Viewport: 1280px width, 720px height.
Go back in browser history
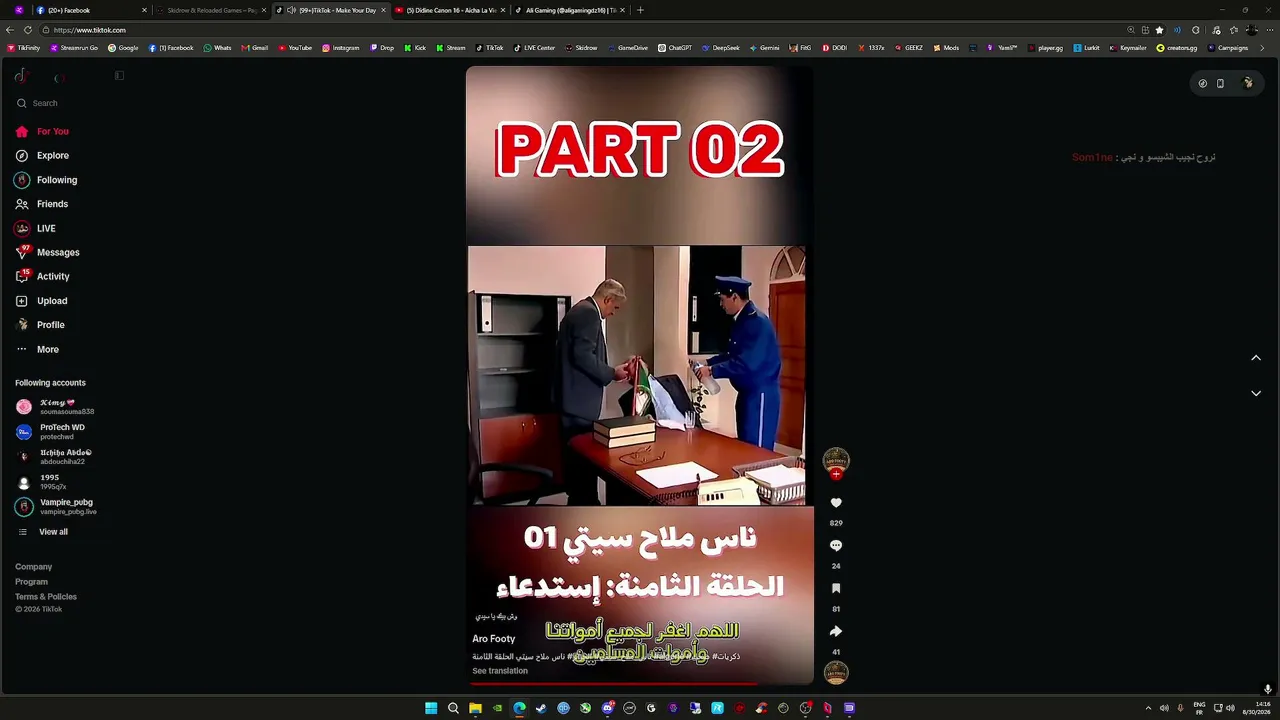(x=10, y=30)
